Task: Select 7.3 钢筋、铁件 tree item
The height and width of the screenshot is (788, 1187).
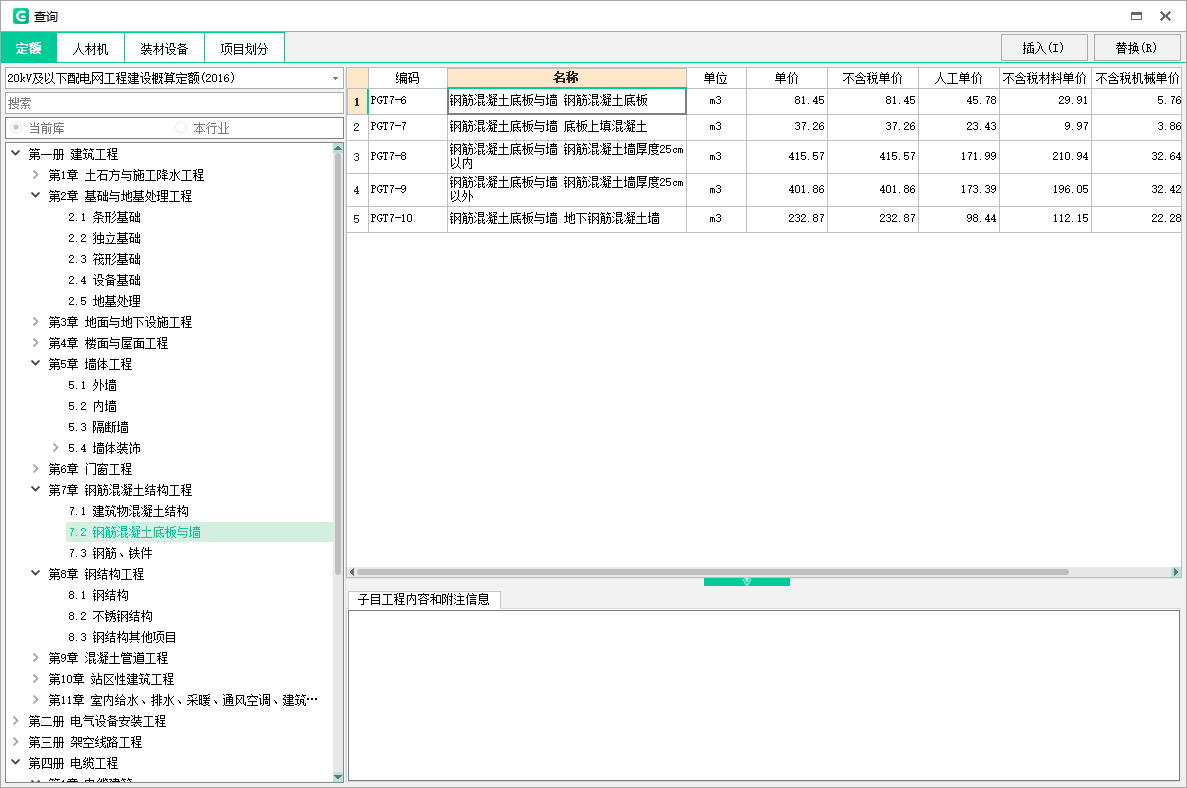Action: click(x=111, y=553)
